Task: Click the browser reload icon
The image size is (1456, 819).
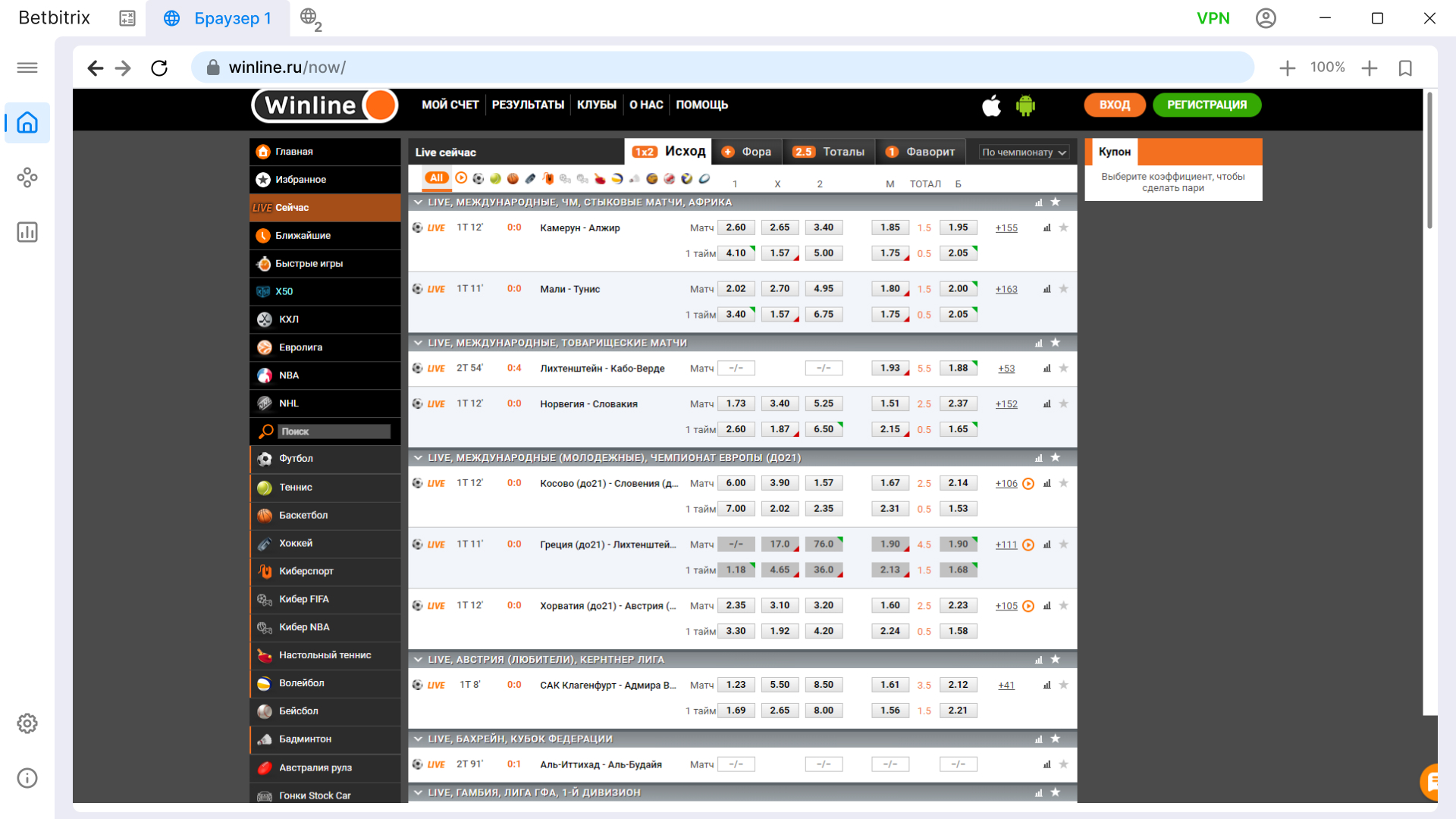Action: pos(159,68)
